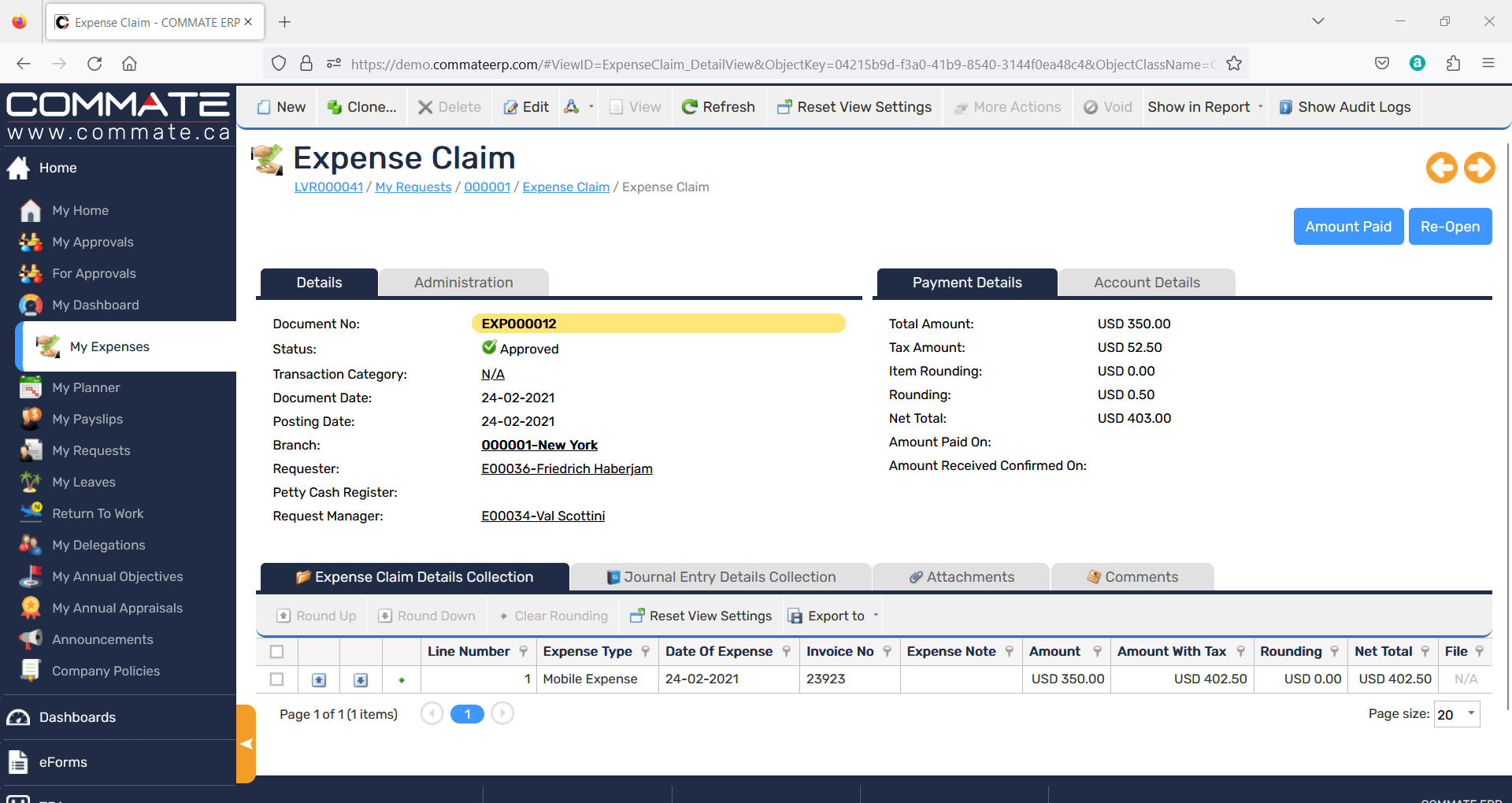Click the round up icon in Mobile Expense row
The image size is (1512, 803).
[x=319, y=679]
